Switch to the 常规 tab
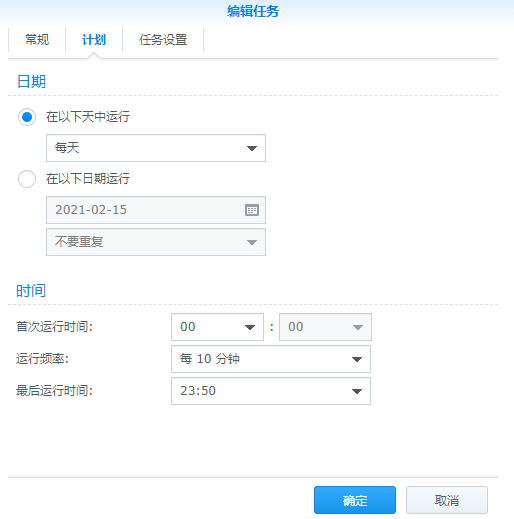The width and height of the screenshot is (514, 519). click(37, 40)
